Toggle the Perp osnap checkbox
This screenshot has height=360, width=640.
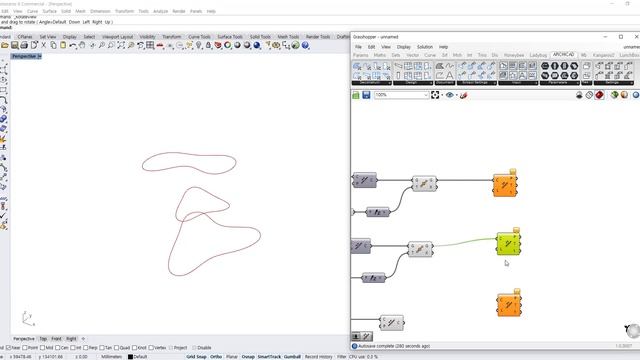point(86,348)
